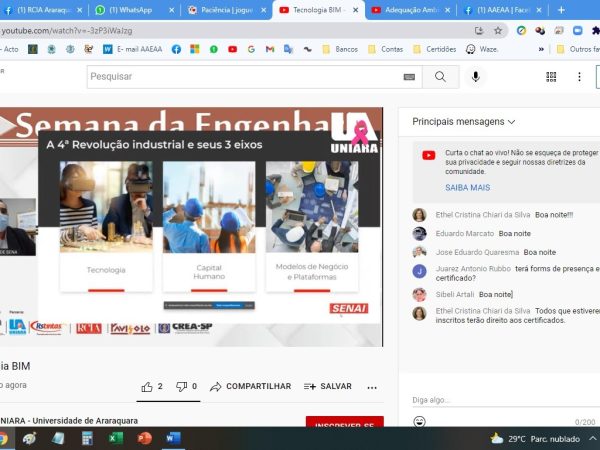
Task: Click the YouTube search magnifier button
Action: coord(440,77)
